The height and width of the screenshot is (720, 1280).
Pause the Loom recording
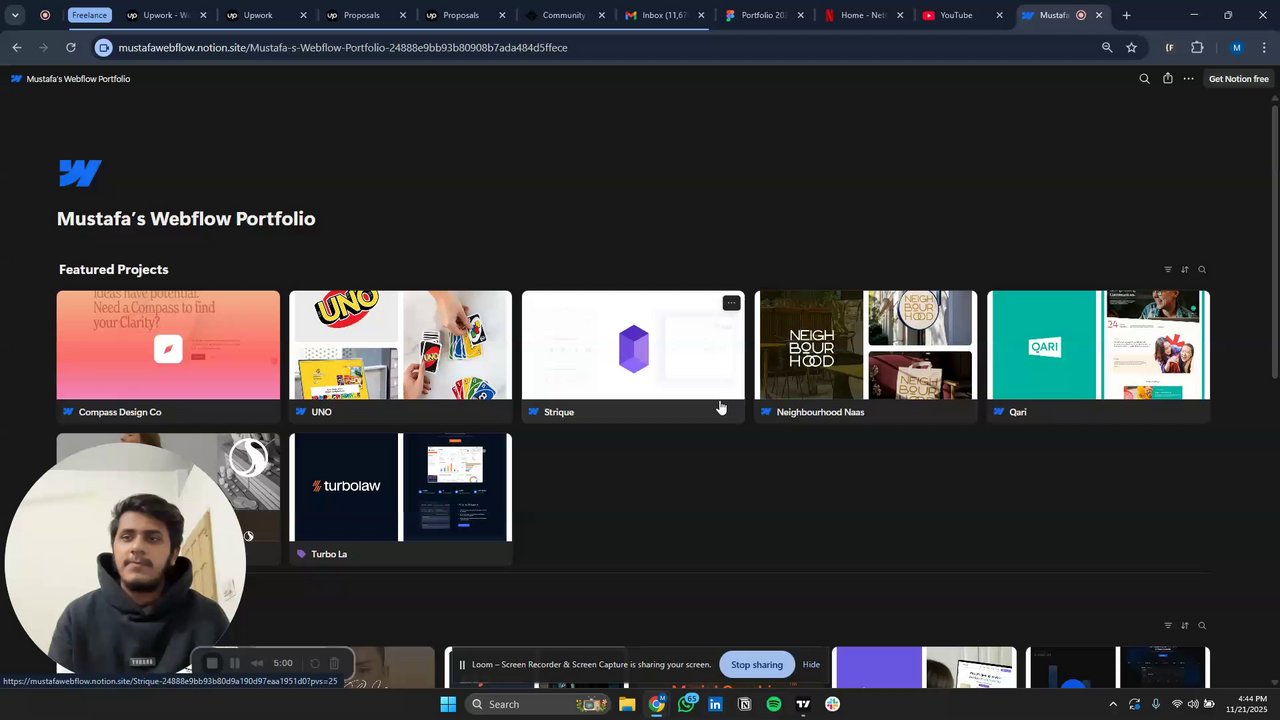pyautogui.click(x=234, y=663)
